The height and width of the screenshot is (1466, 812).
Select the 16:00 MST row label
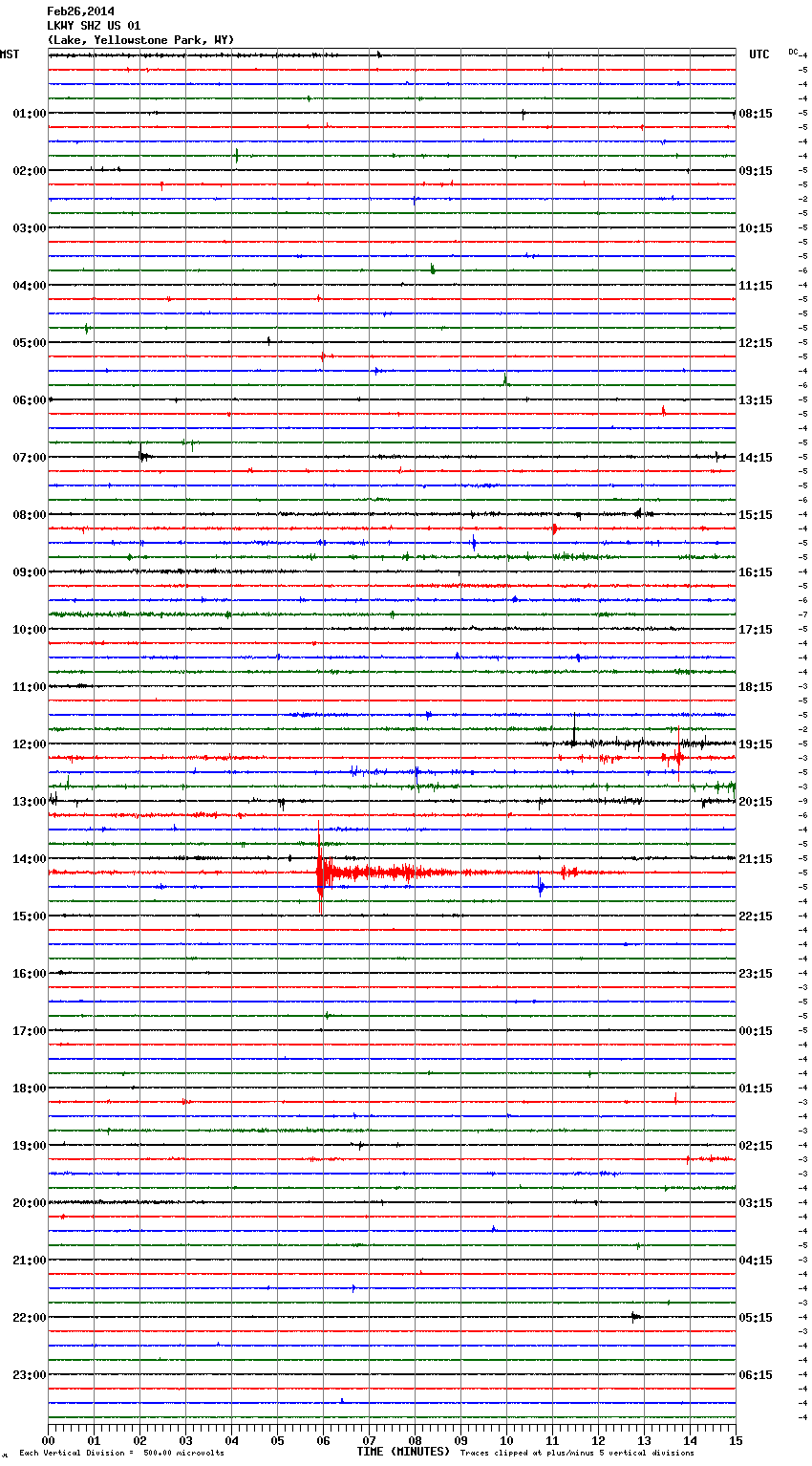pos(30,974)
